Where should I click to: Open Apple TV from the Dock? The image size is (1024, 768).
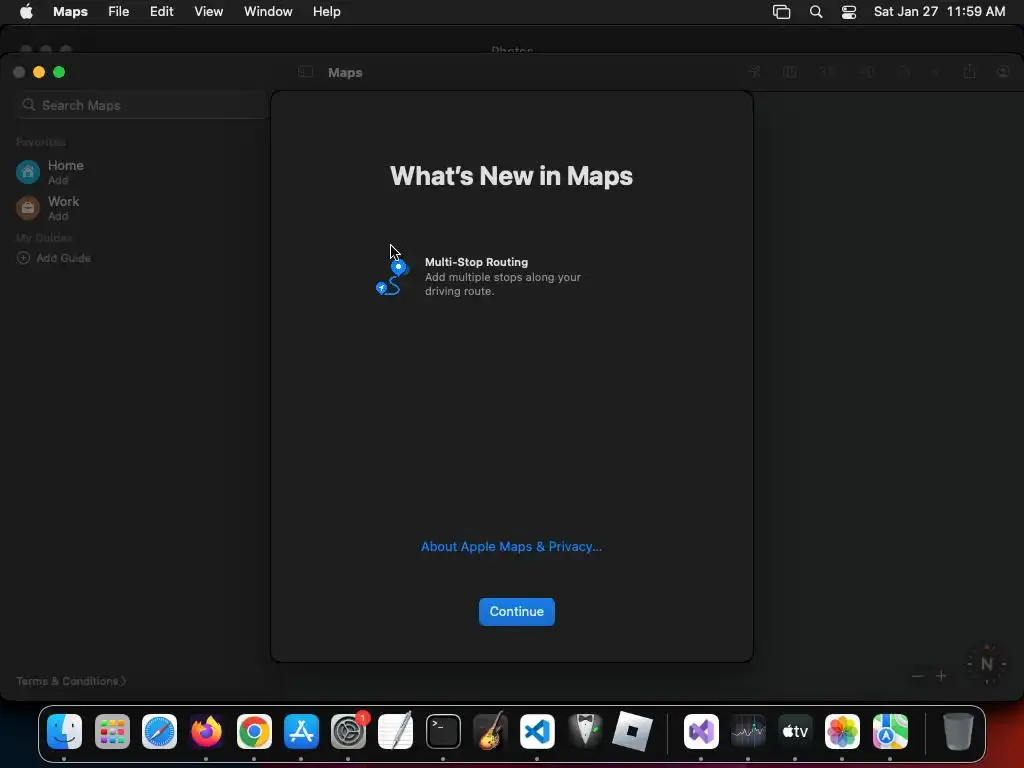(795, 731)
